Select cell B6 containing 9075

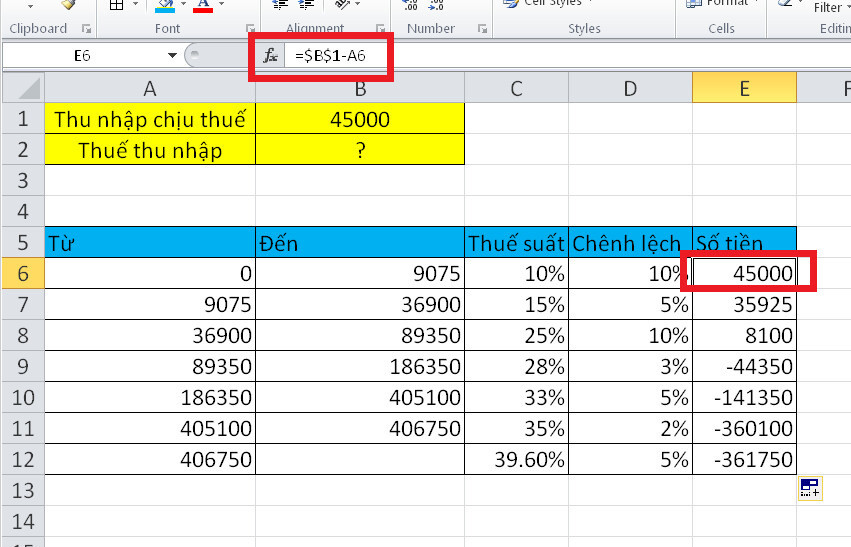pyautogui.click(x=360, y=274)
